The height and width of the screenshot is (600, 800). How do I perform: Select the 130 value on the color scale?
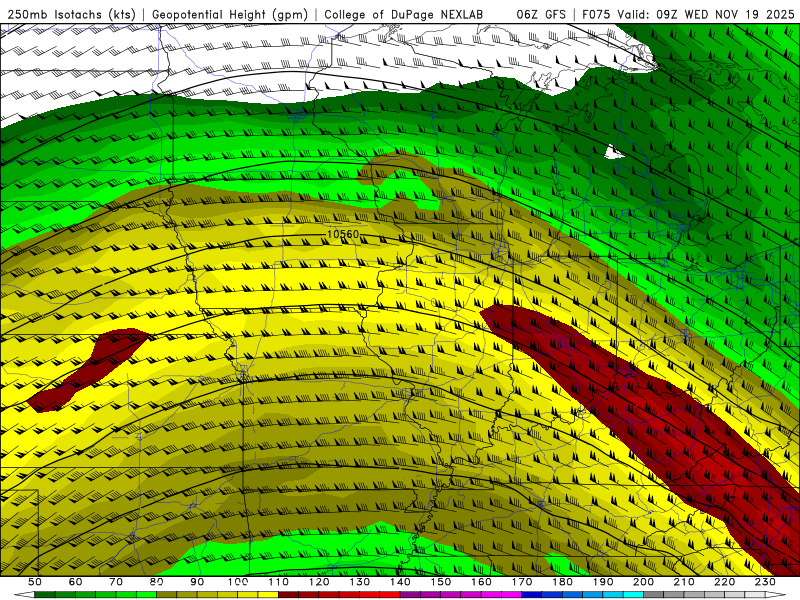tap(359, 582)
